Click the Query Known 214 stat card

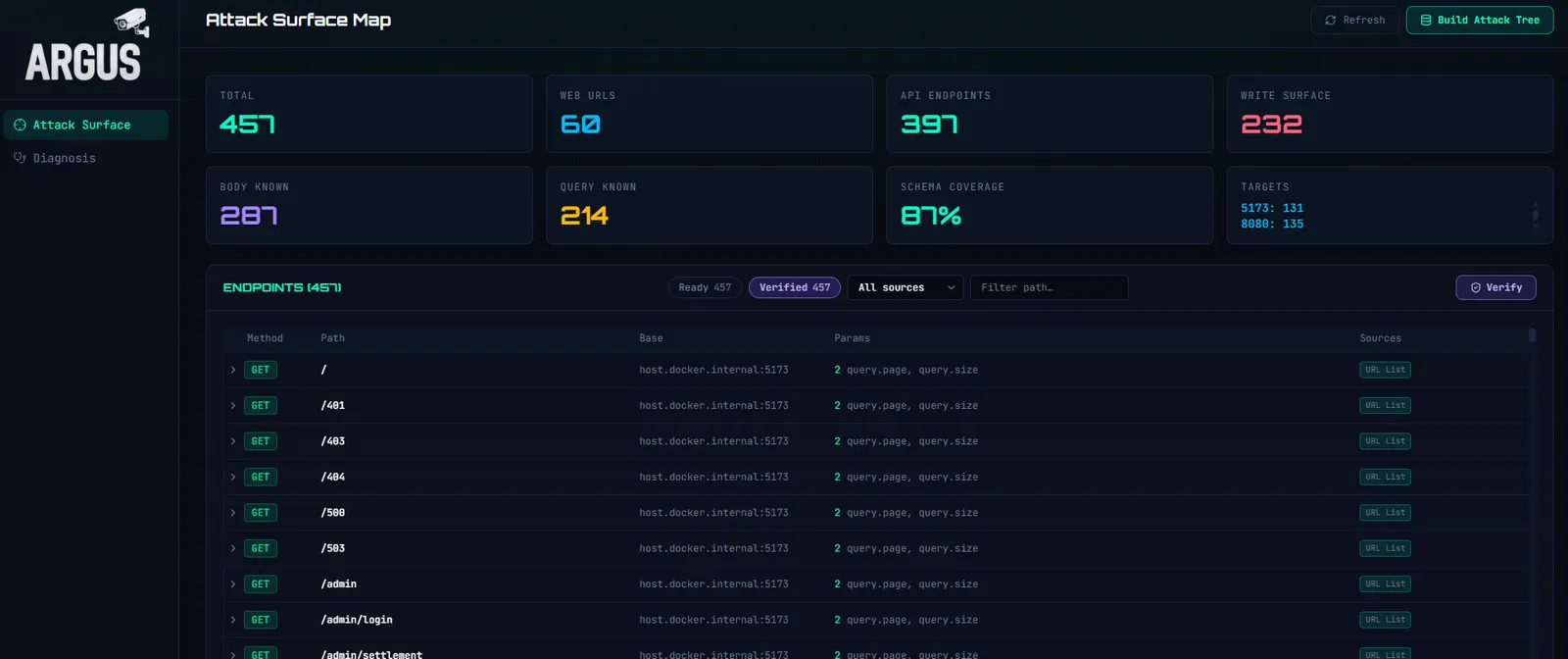click(x=710, y=205)
